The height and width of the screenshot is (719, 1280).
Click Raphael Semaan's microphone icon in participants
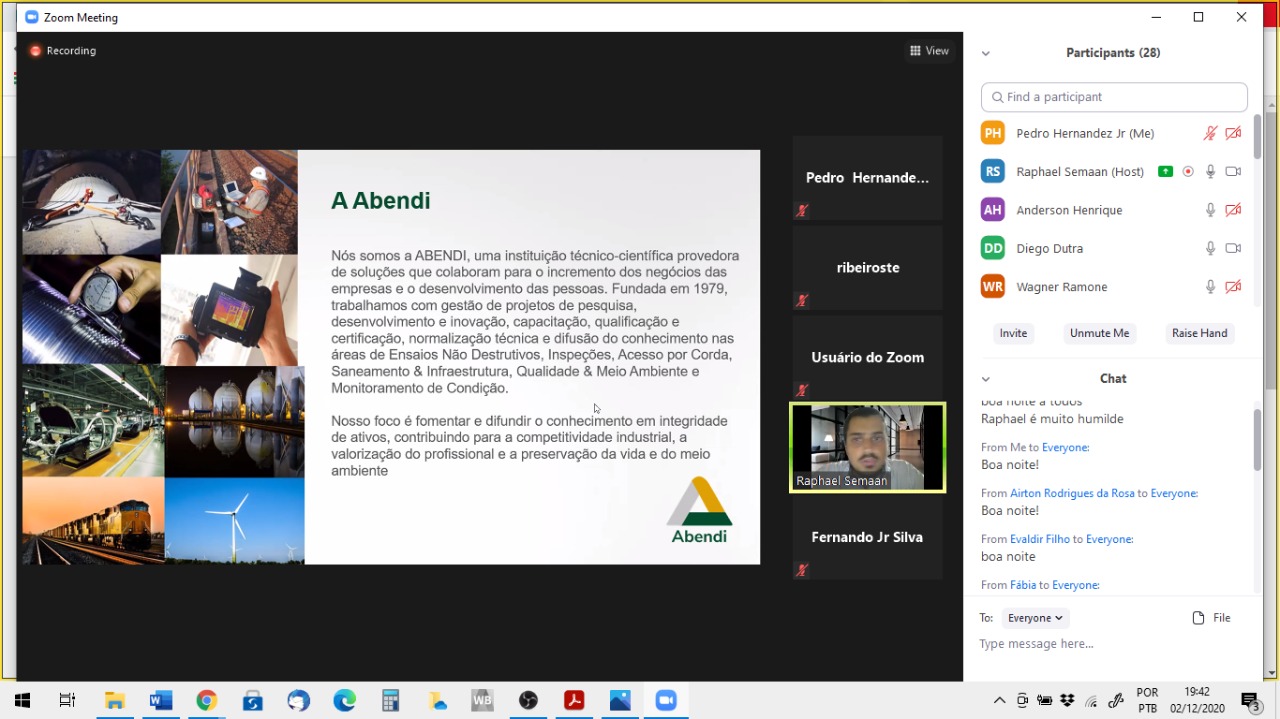(x=1210, y=172)
